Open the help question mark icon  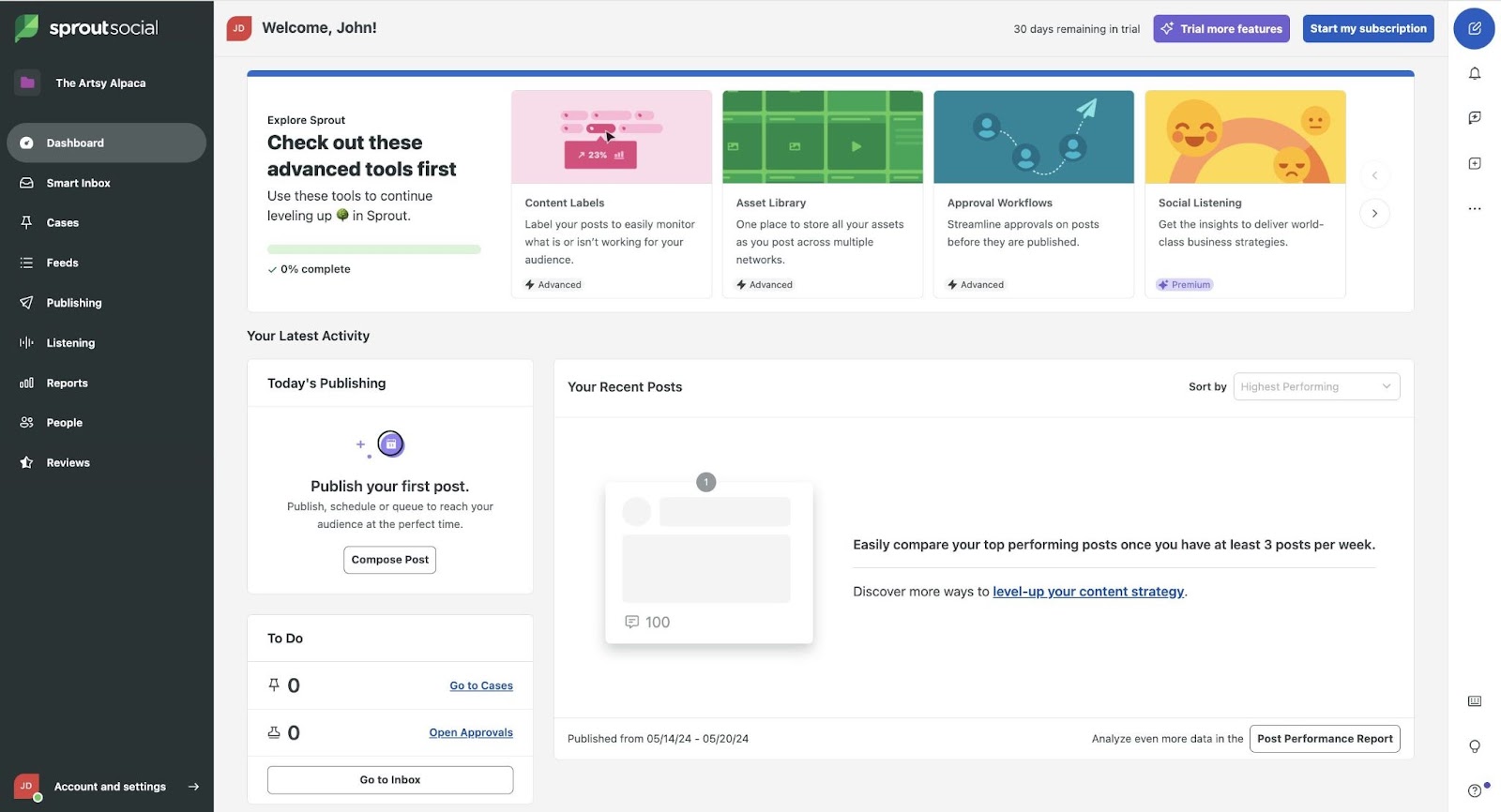click(x=1475, y=790)
